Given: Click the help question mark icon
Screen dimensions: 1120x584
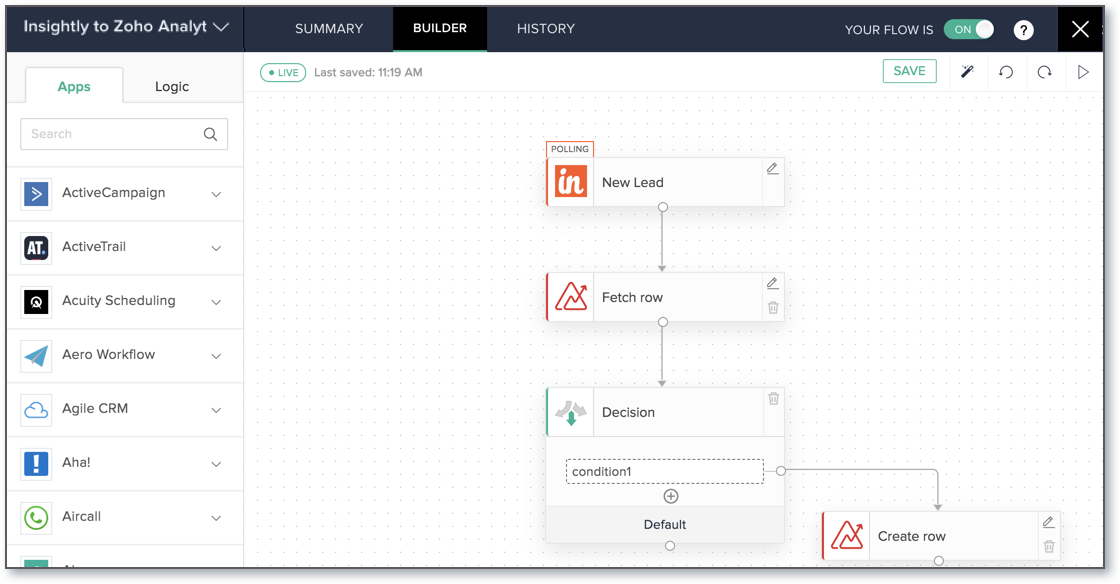Looking at the screenshot, I should click(x=1023, y=30).
